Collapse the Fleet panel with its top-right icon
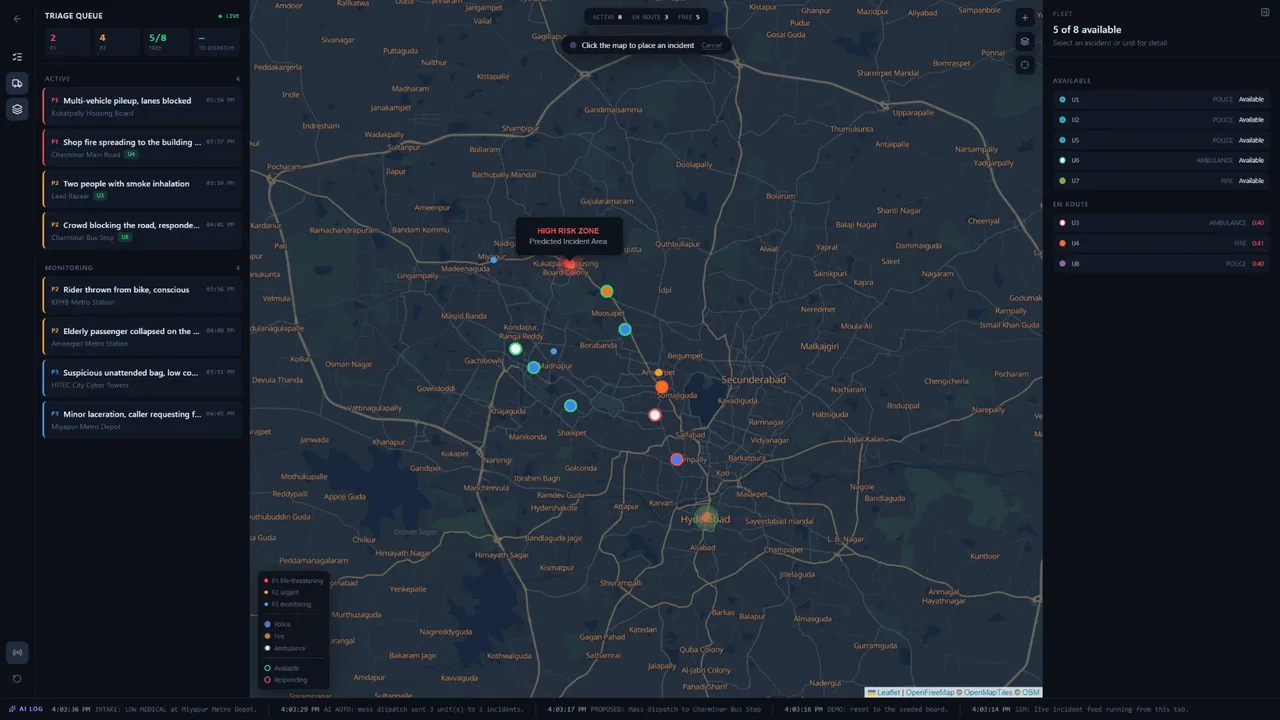 click(1266, 12)
